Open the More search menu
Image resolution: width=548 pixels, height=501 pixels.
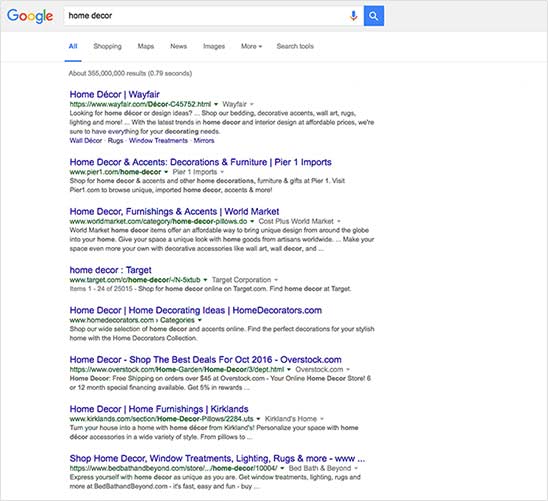point(251,46)
